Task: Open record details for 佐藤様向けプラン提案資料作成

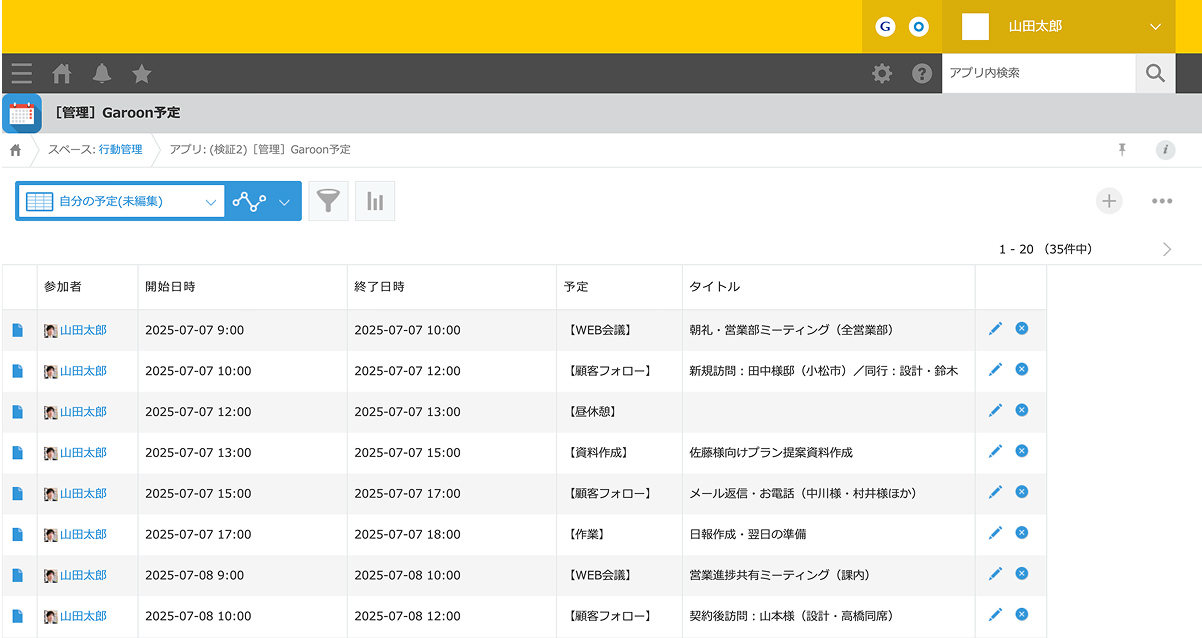Action: click(18, 453)
